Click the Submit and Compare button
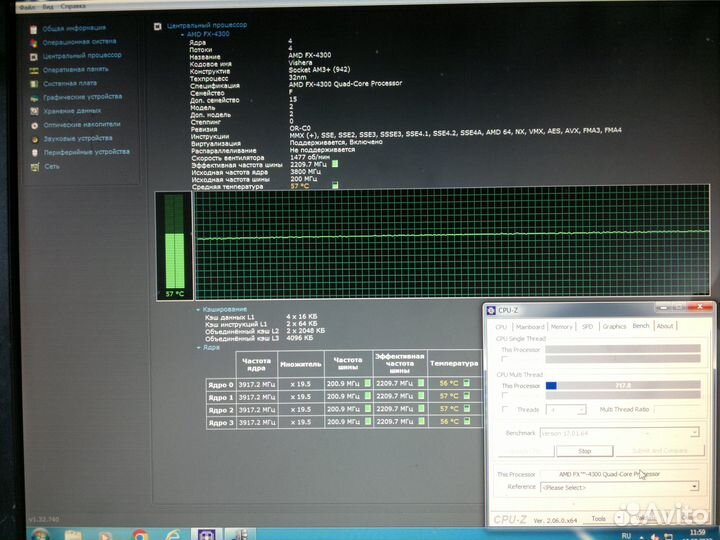This screenshot has height=540, width=720. coord(660,451)
